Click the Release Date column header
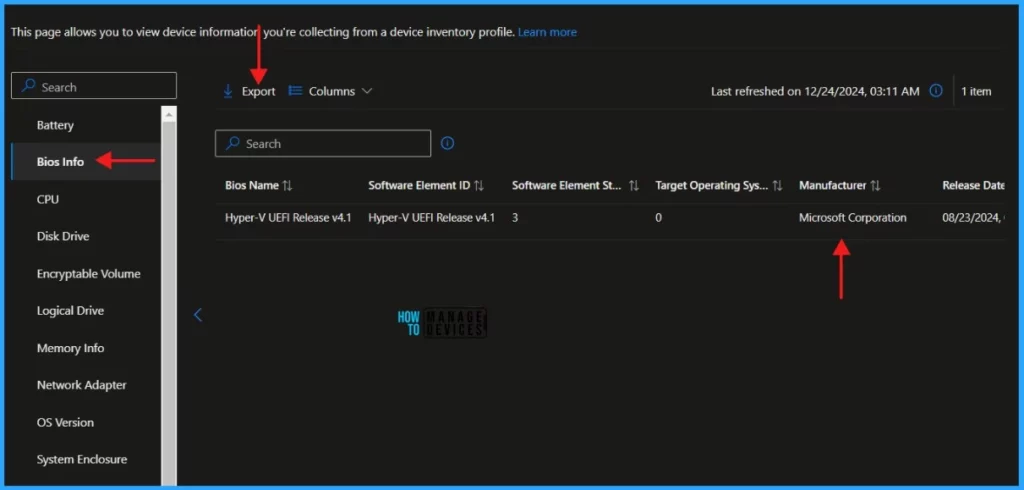The width and height of the screenshot is (1024, 490). coord(973,186)
